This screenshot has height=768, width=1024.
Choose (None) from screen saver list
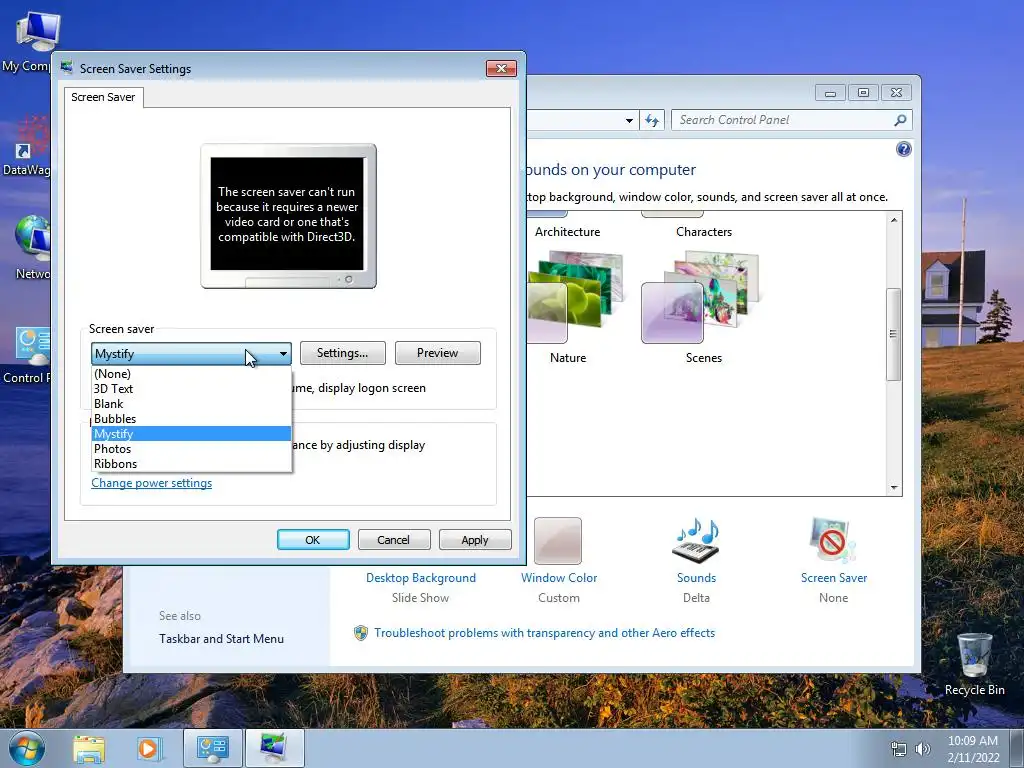191,374
